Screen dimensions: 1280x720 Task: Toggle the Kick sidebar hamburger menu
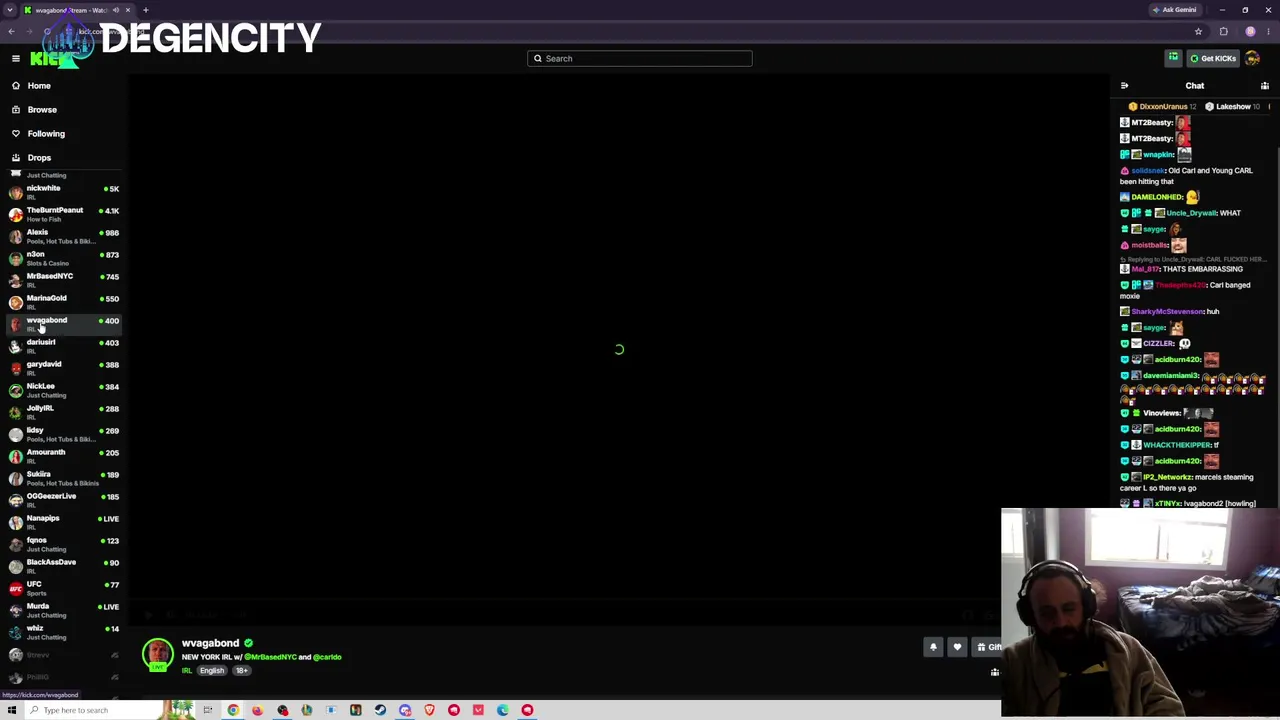tap(16, 58)
